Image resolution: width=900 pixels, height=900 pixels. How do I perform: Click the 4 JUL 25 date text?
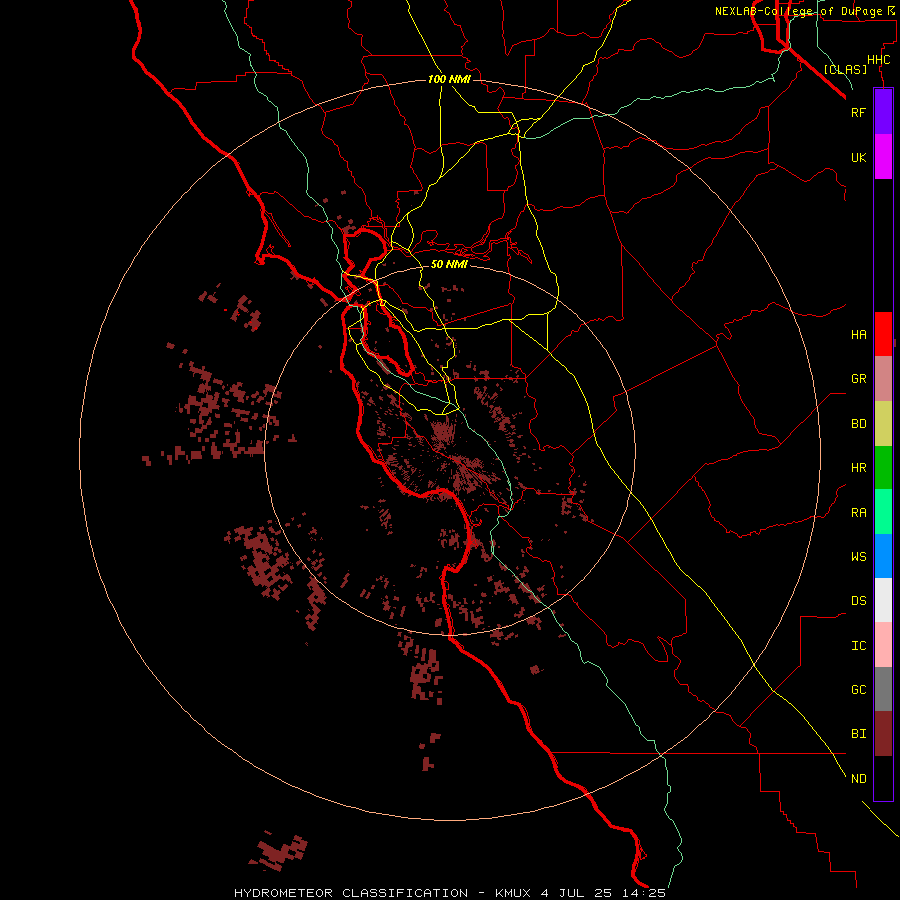pyautogui.click(x=577, y=893)
